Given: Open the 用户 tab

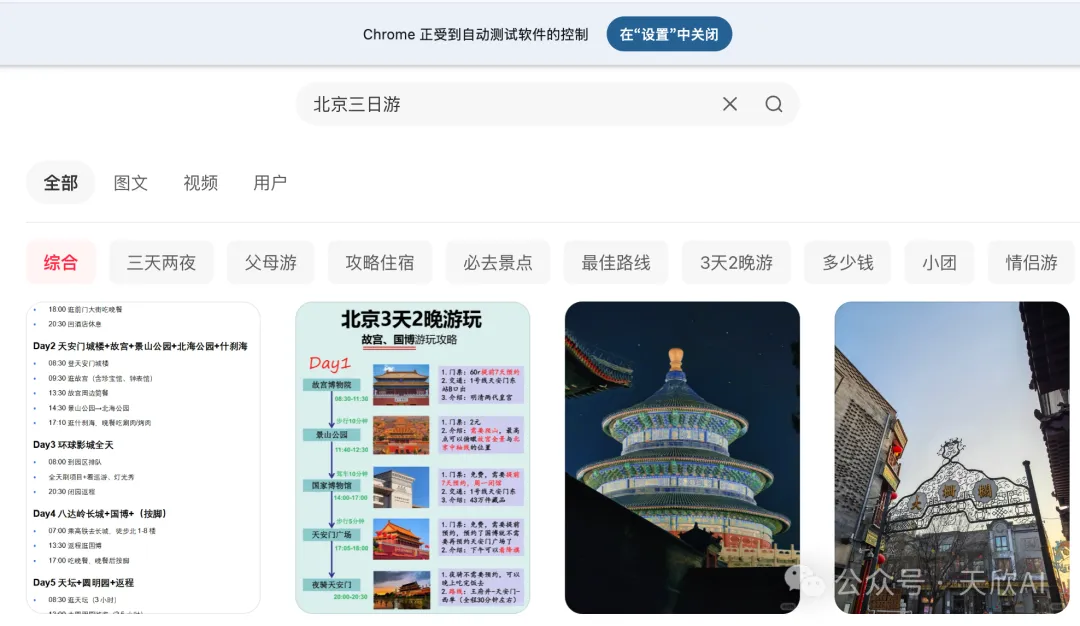Looking at the screenshot, I should (x=270, y=182).
